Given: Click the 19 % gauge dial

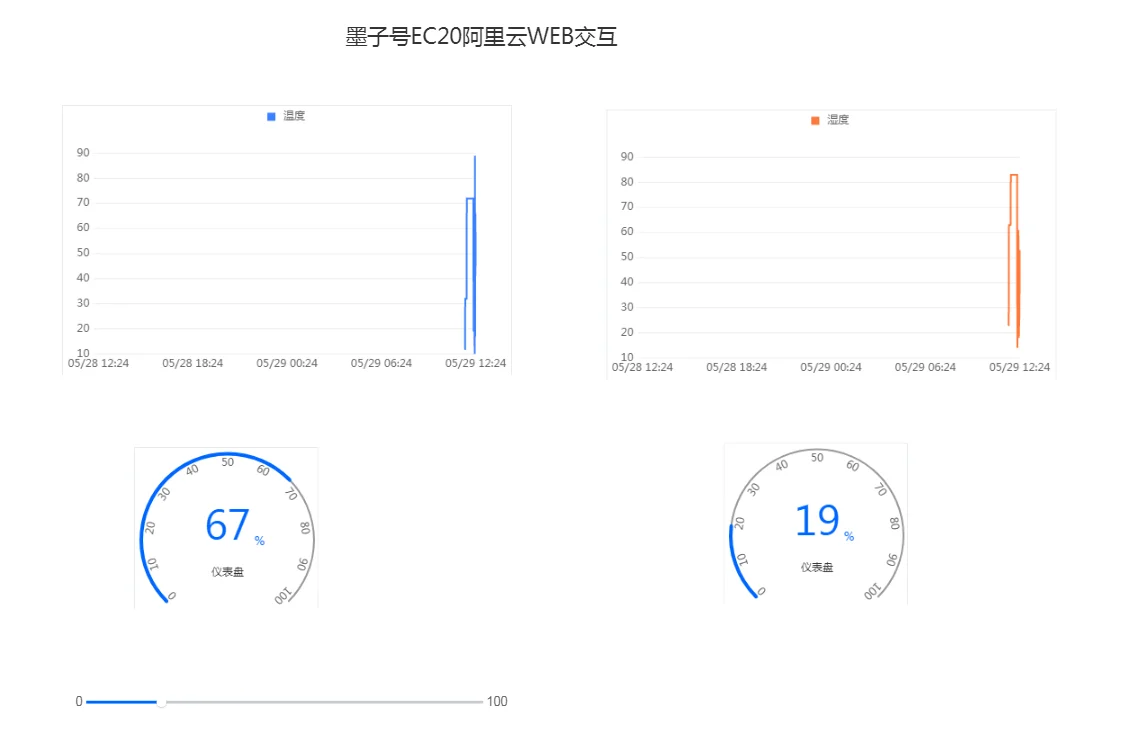Looking at the screenshot, I should click(x=816, y=525).
